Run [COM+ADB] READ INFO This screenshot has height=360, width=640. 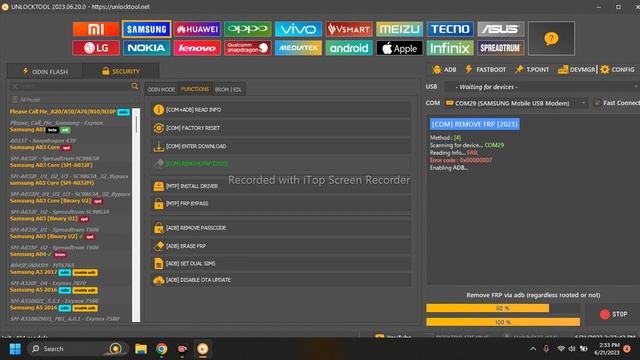pyautogui.click(x=281, y=110)
